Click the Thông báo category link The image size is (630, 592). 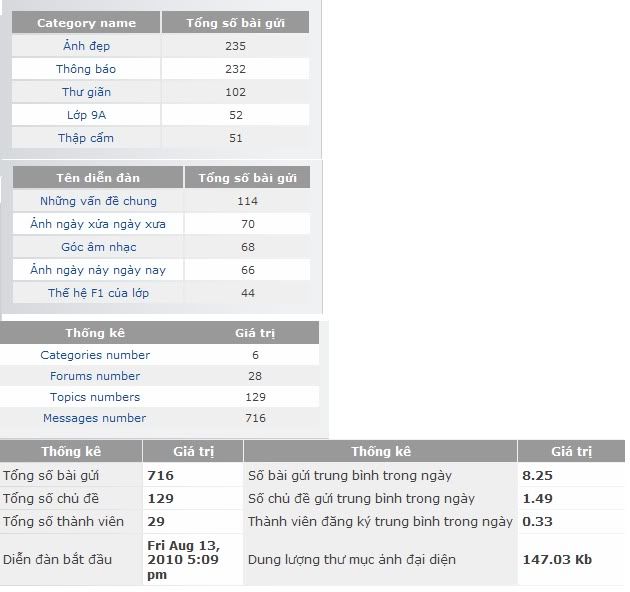(86, 69)
